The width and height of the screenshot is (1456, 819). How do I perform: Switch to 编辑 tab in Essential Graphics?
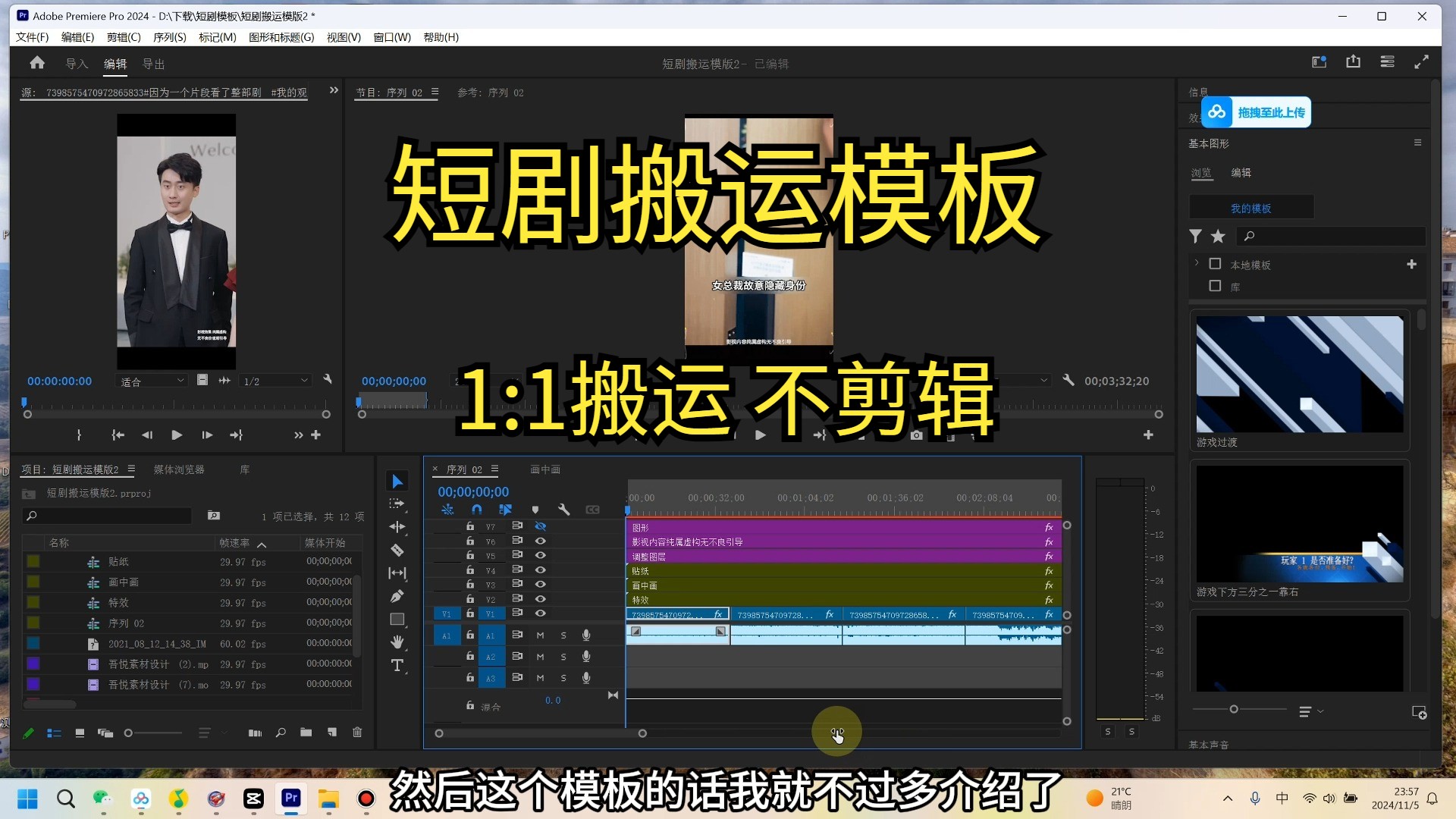pos(1241,172)
